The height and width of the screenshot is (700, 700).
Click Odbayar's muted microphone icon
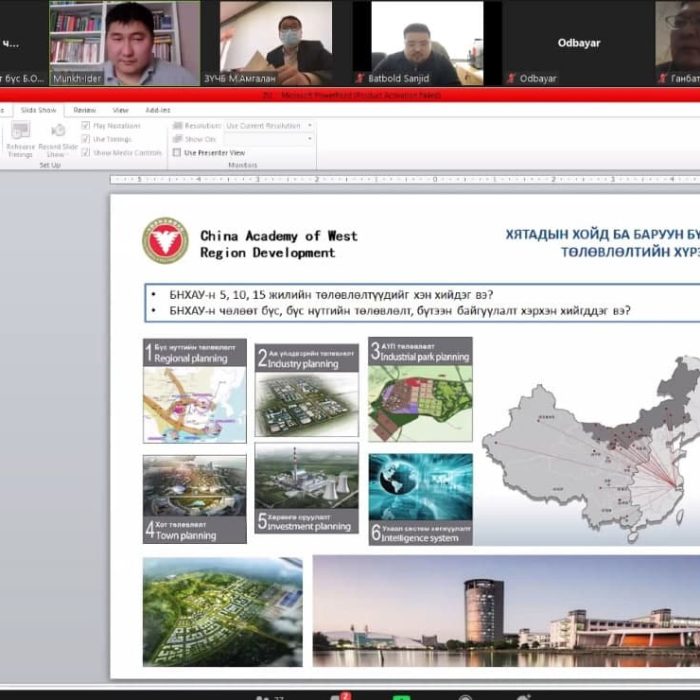click(512, 77)
